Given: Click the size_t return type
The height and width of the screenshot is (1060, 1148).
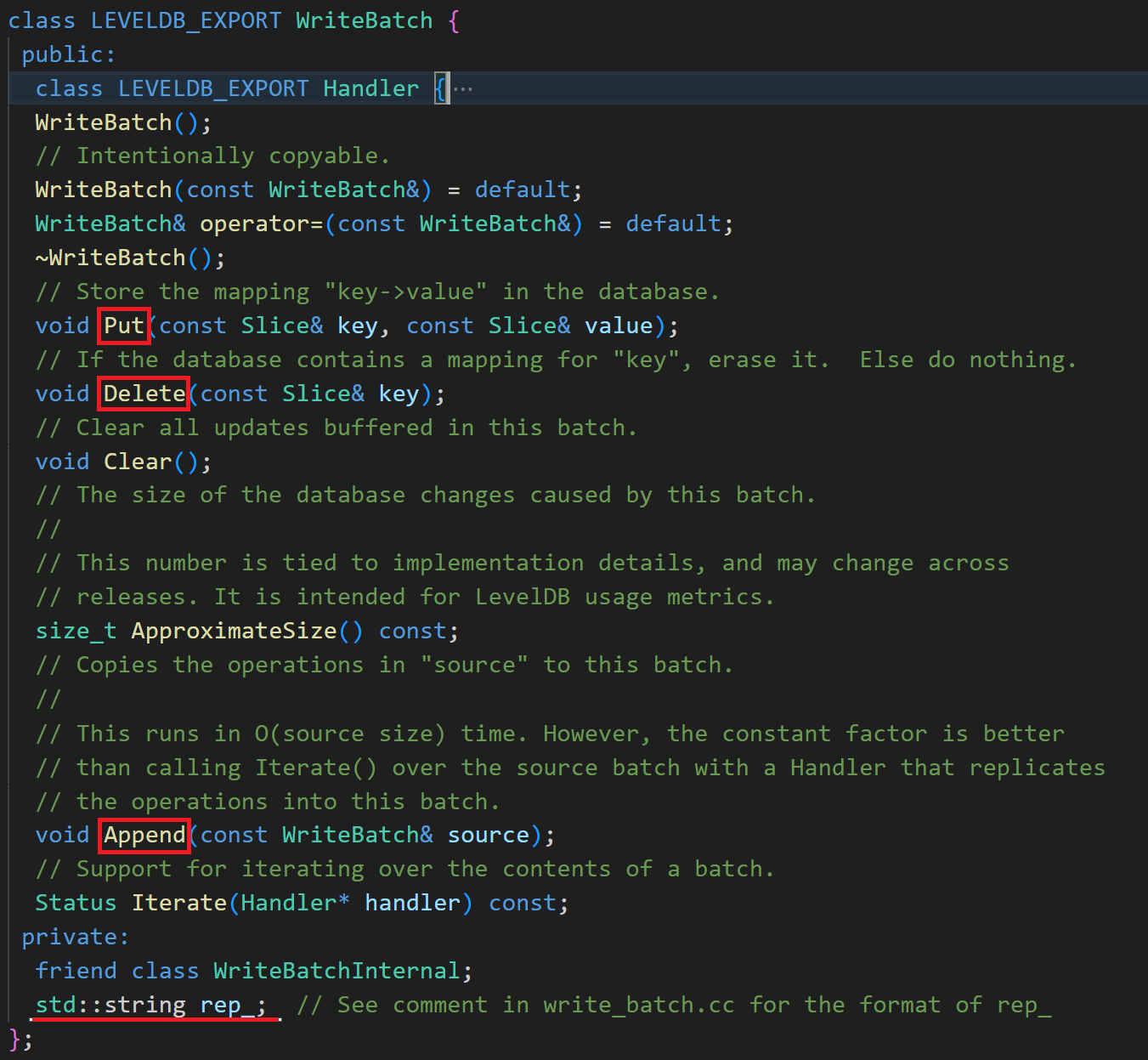Looking at the screenshot, I should point(76,631).
